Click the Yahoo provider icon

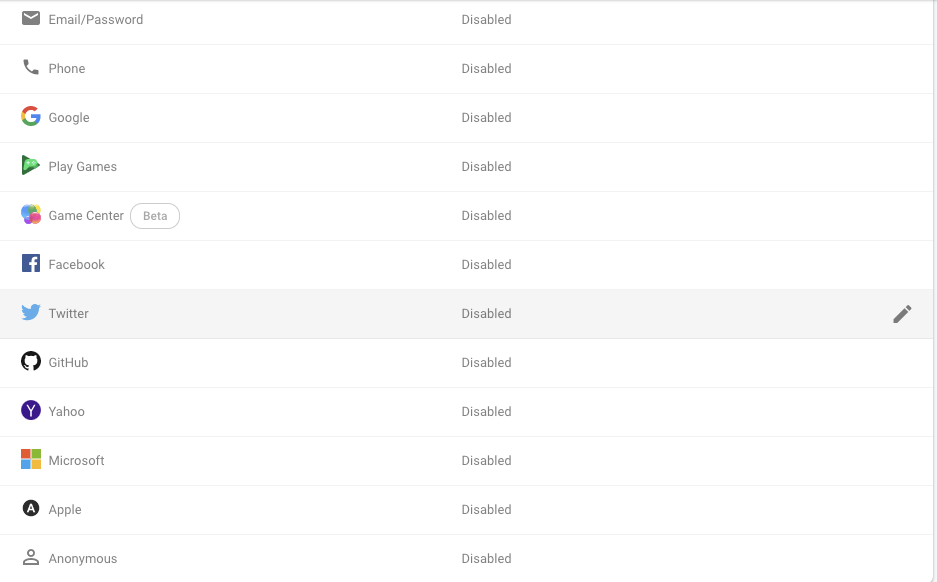point(30,411)
